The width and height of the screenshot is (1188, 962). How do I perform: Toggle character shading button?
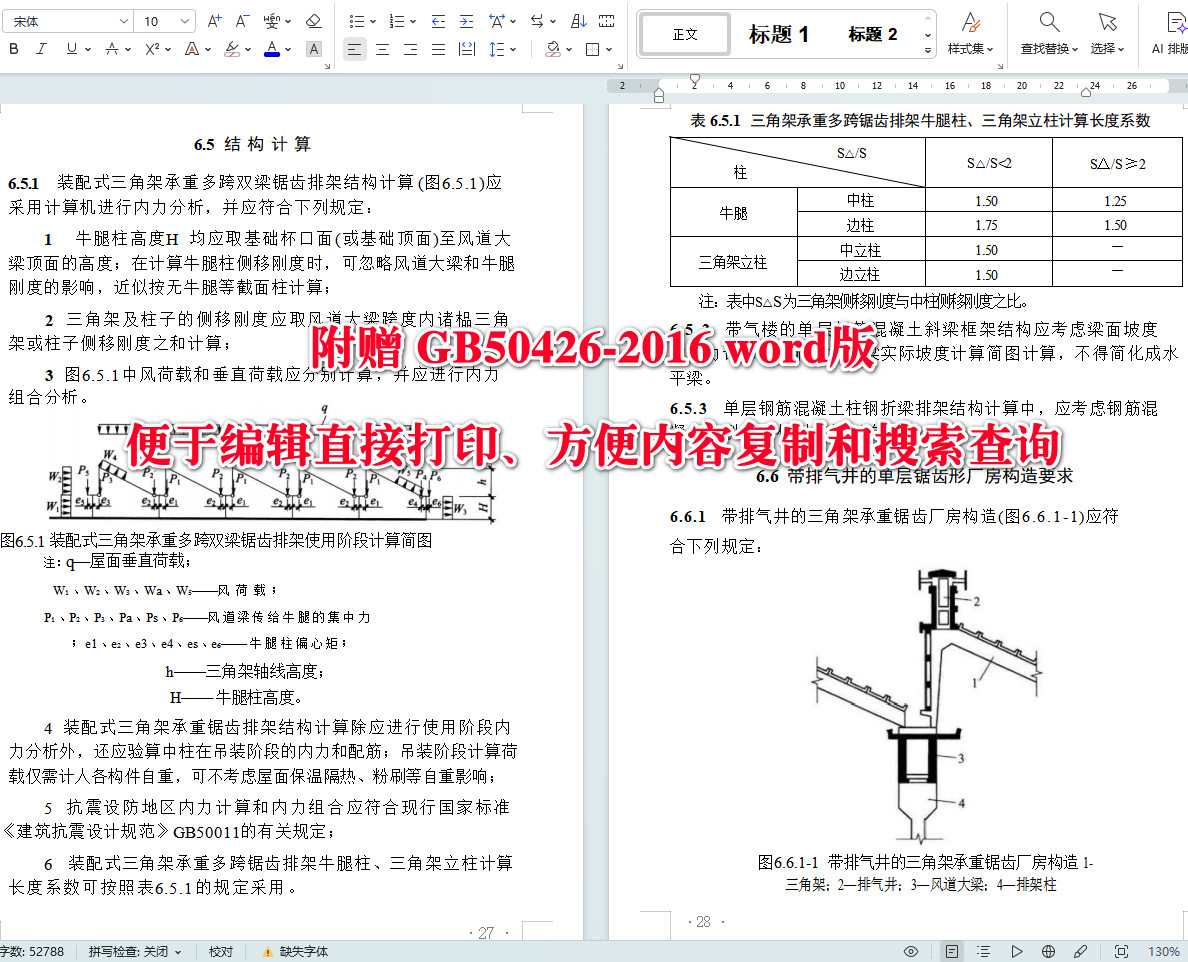tap(314, 49)
